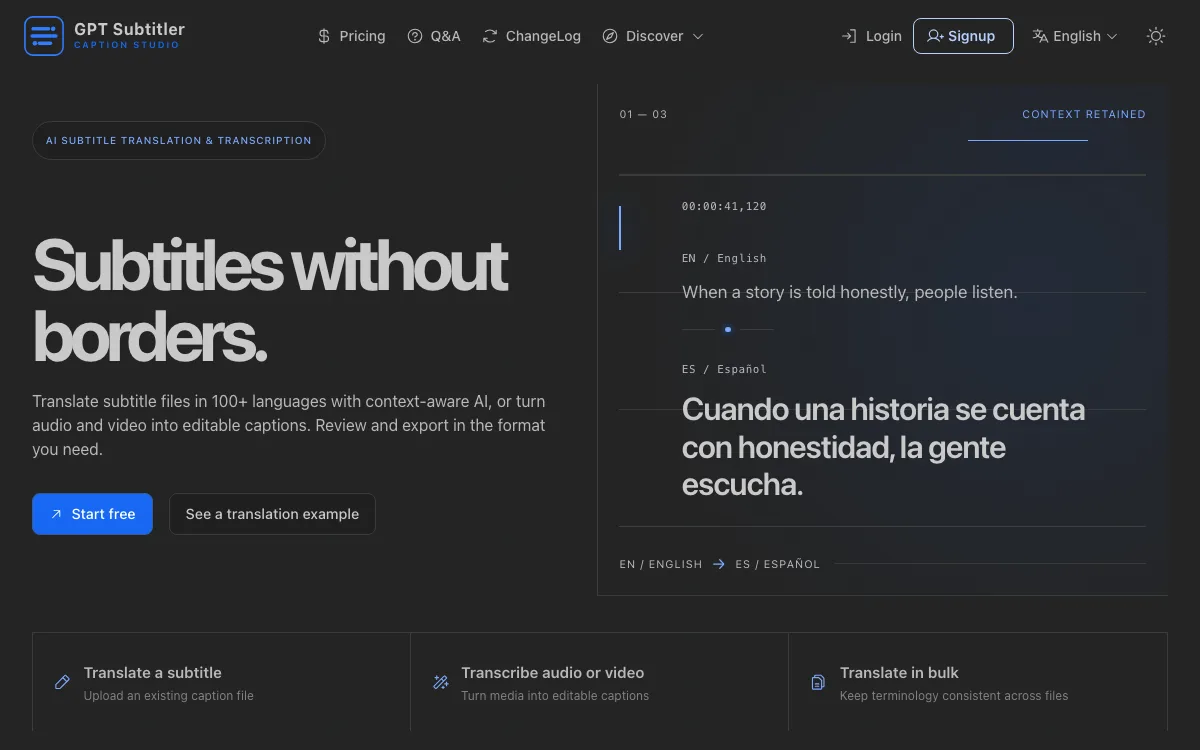Screen dimensions: 1200x750
Task: Click See a translation example button
Action: tap(272, 514)
